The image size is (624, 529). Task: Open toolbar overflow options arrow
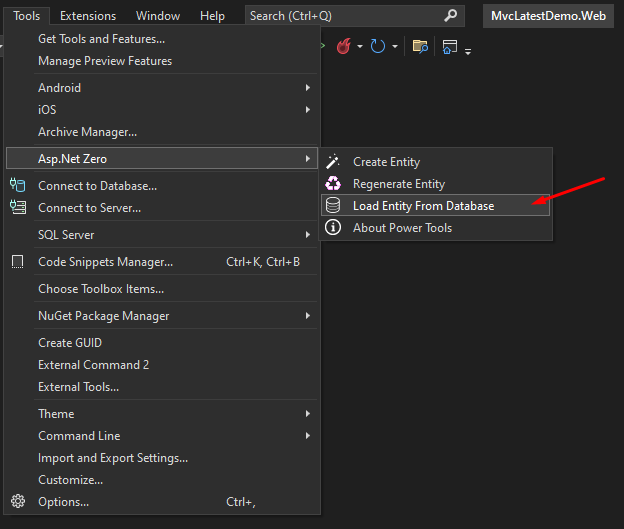[468, 51]
